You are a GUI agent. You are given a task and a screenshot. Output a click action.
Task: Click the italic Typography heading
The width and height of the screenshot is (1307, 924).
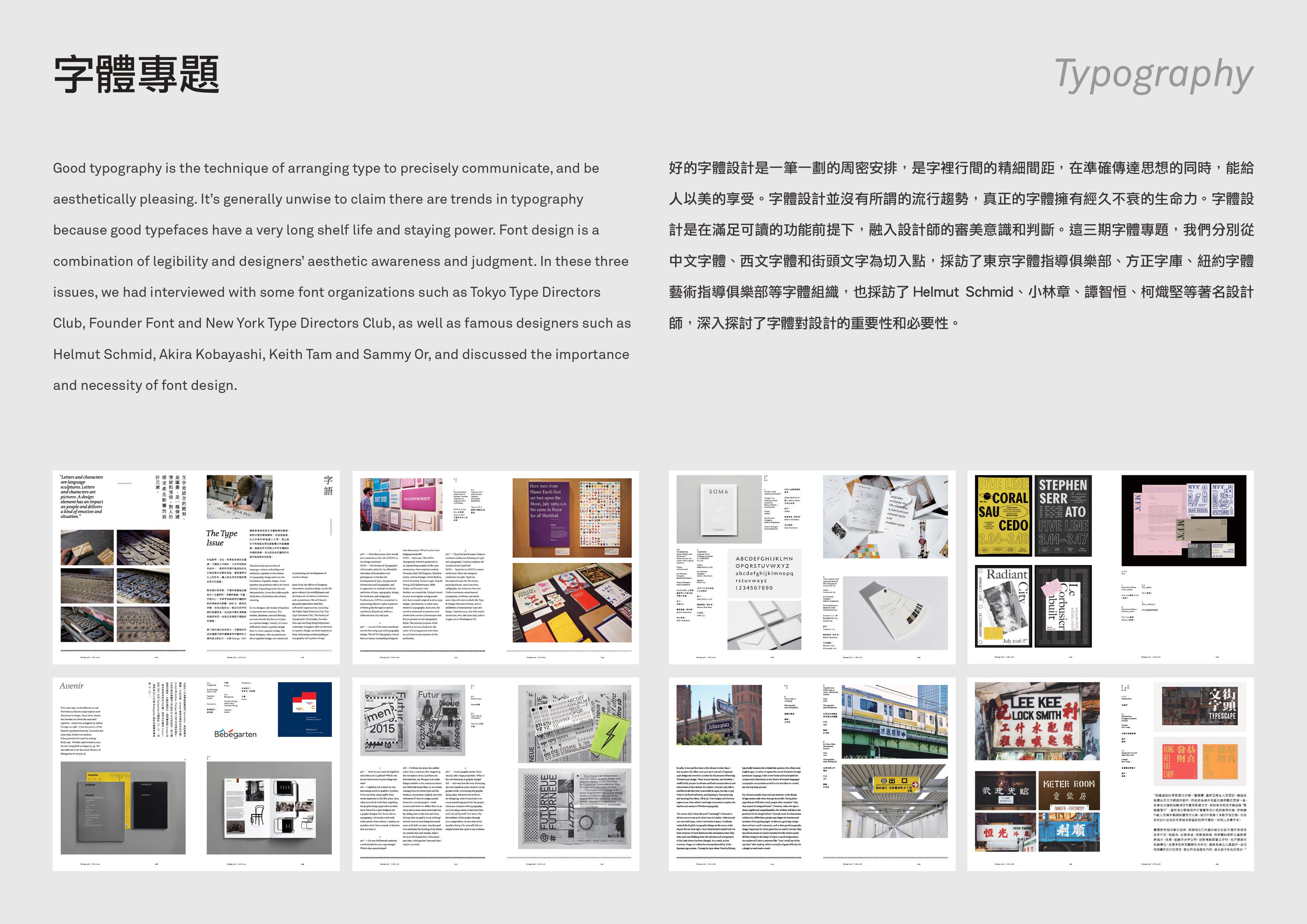(x=1154, y=75)
